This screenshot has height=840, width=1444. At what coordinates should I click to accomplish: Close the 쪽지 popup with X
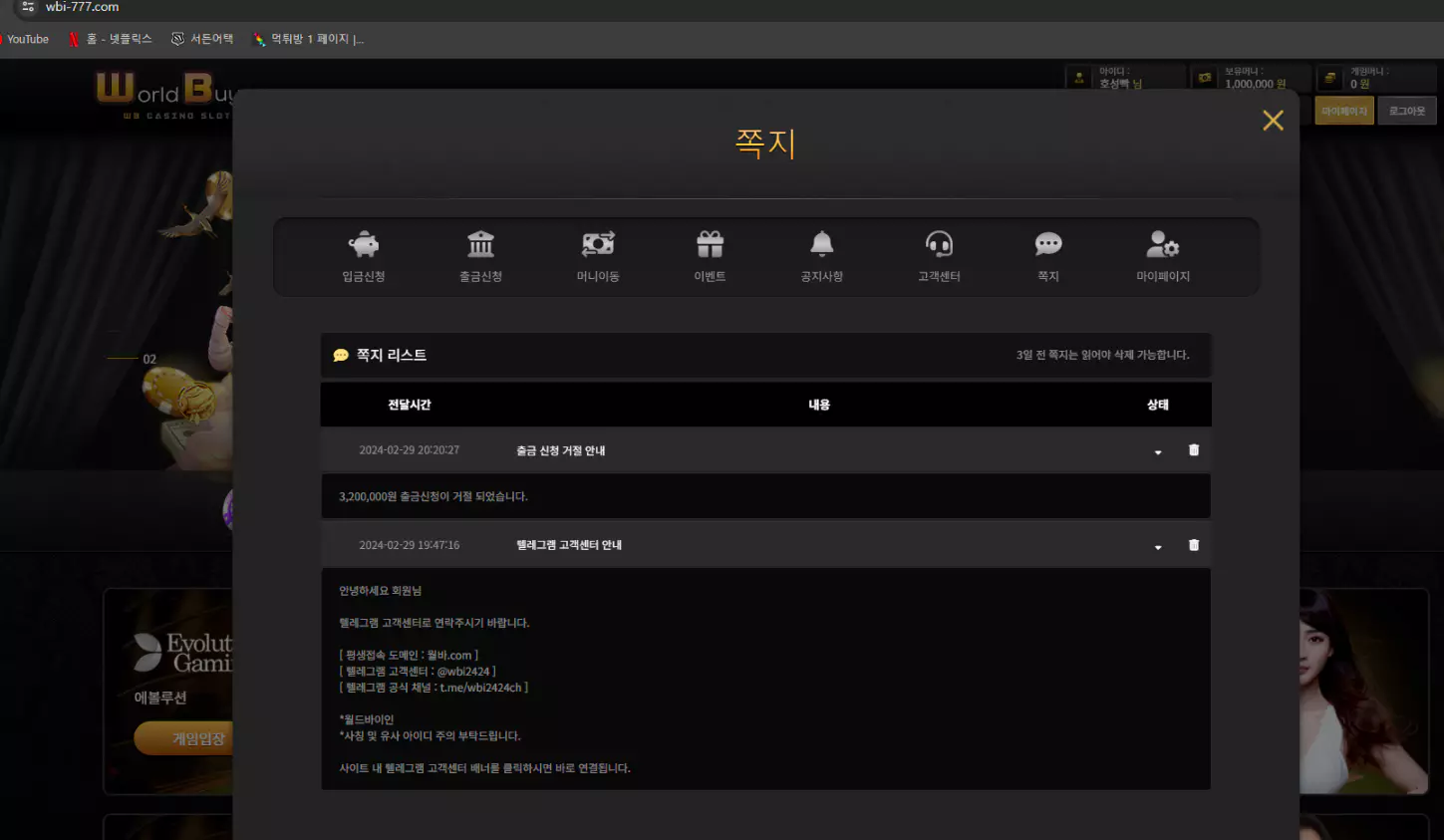click(1273, 121)
